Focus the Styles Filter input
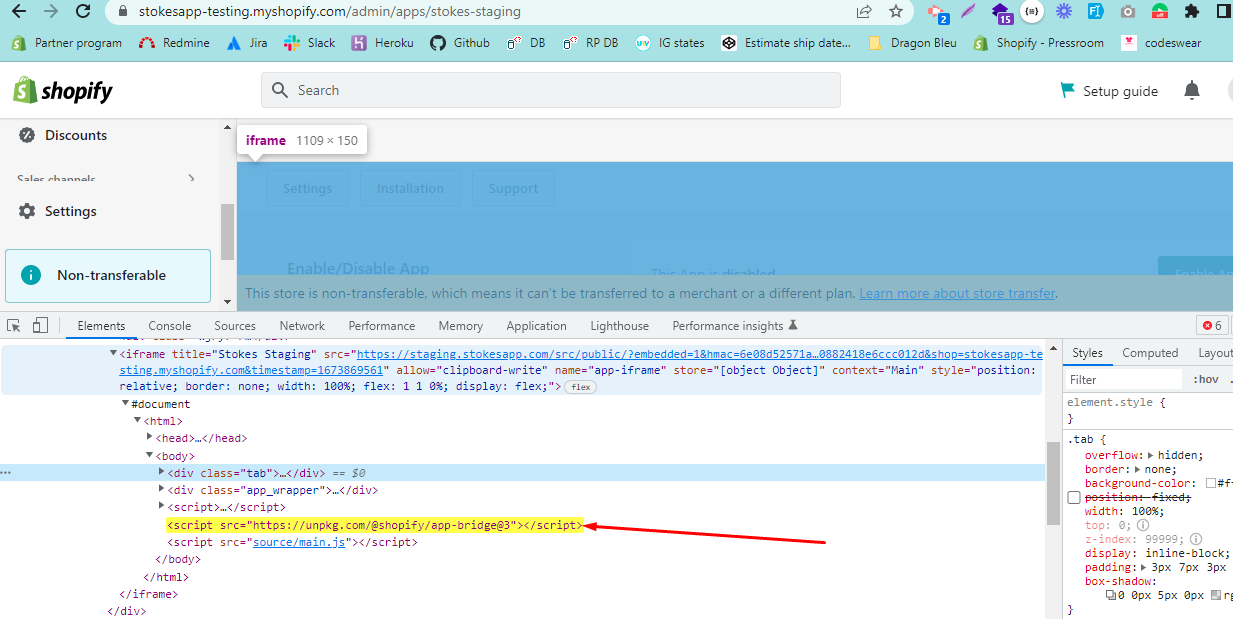Image resolution: width=1233 pixels, height=619 pixels. pos(1124,380)
